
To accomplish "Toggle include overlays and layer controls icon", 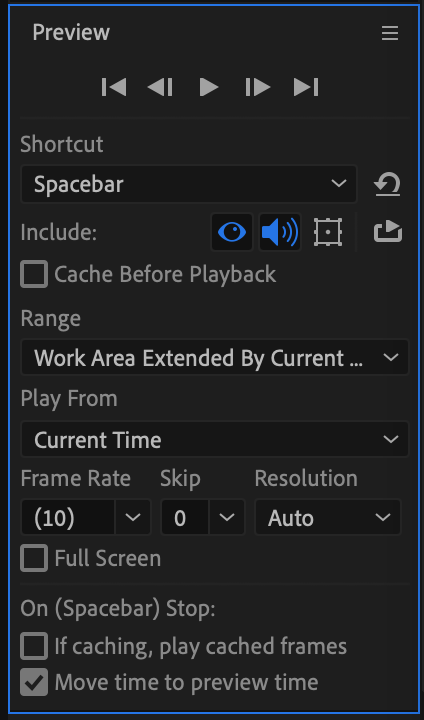I will pyautogui.click(x=328, y=232).
